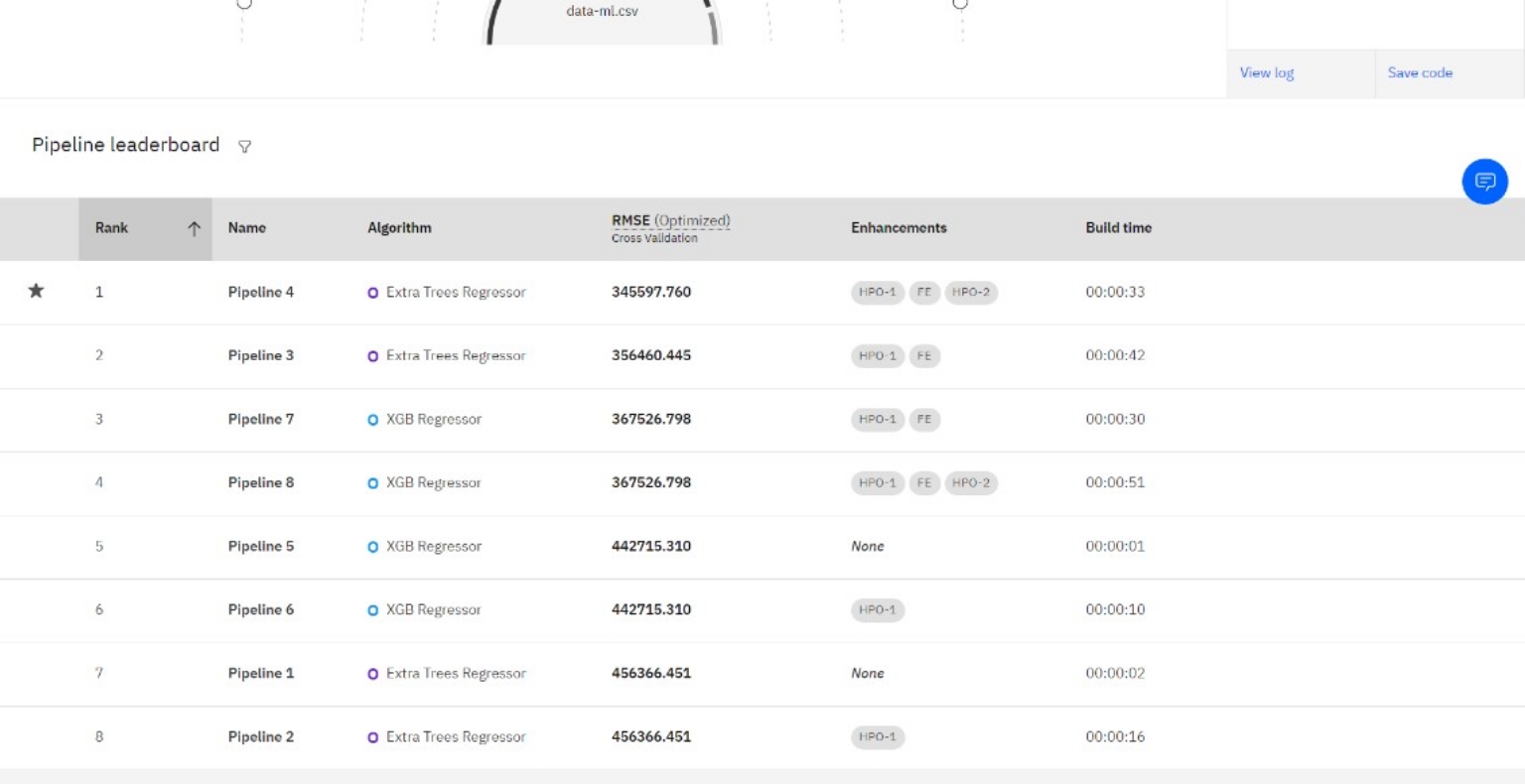Open the blue chat assistant button

tap(1484, 182)
